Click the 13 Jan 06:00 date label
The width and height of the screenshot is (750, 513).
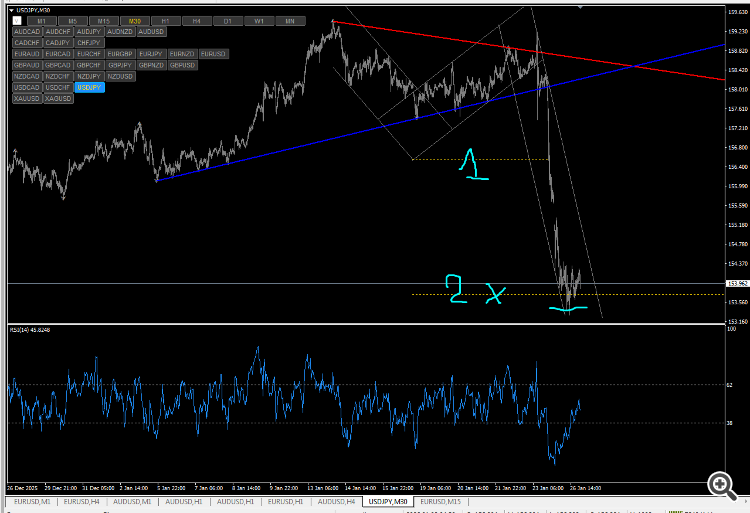323,488
